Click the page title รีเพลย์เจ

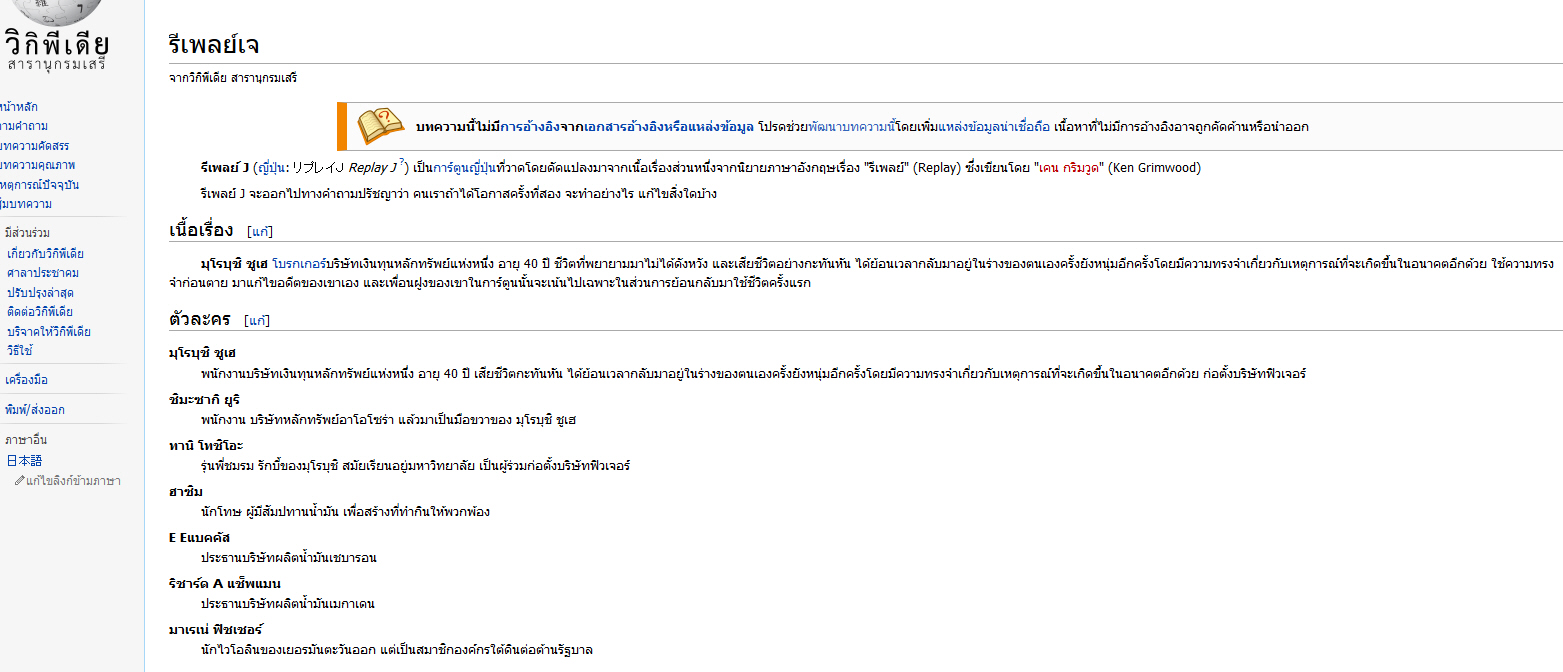(216, 45)
